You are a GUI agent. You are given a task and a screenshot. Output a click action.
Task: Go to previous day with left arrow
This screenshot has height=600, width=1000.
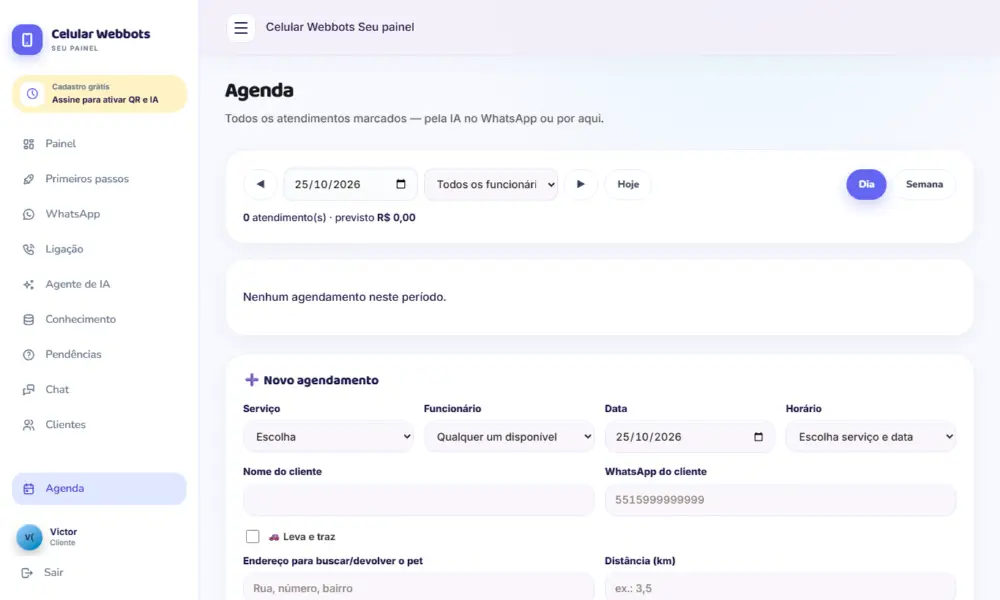260,184
